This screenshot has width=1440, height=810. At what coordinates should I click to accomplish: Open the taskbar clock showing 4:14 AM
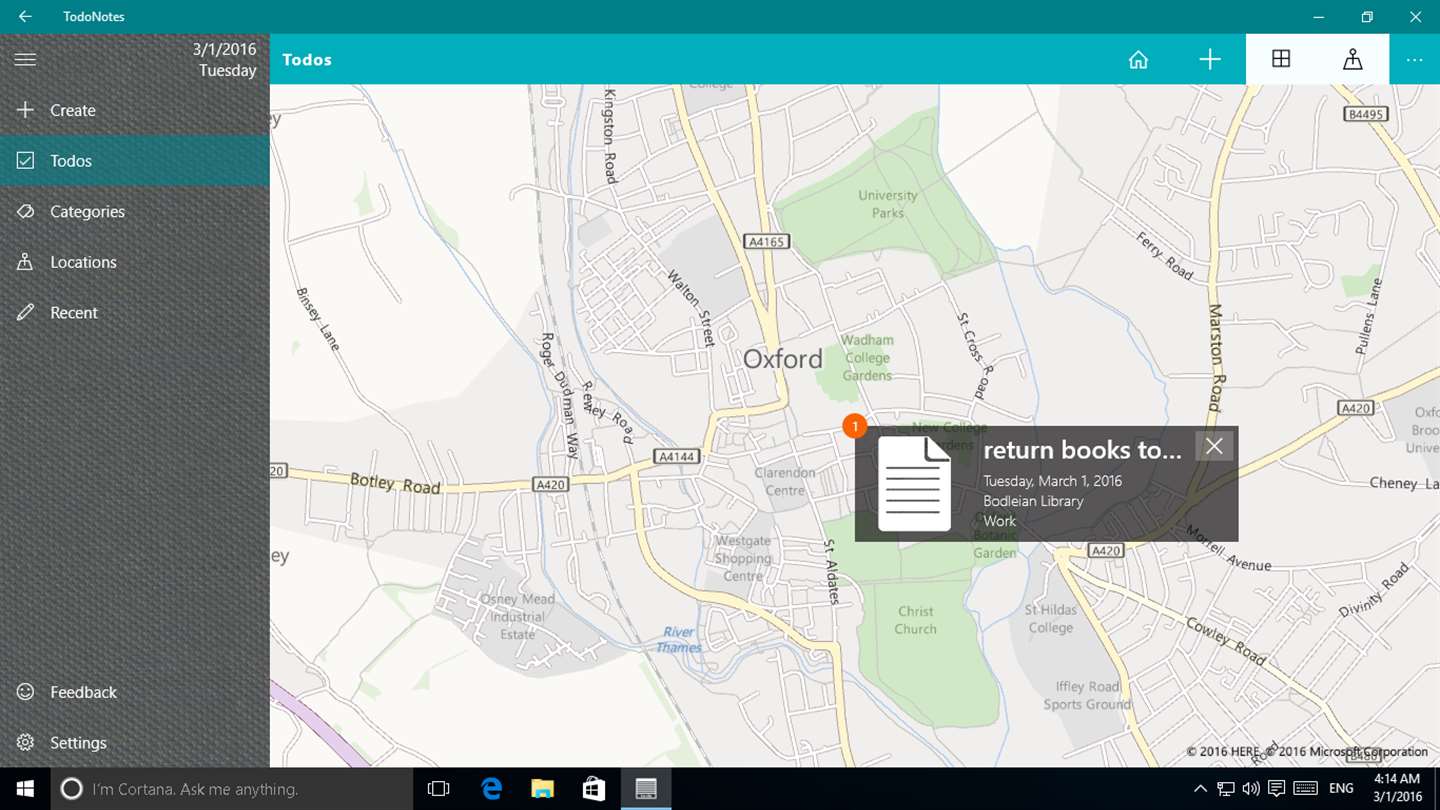pyautogui.click(x=1396, y=788)
